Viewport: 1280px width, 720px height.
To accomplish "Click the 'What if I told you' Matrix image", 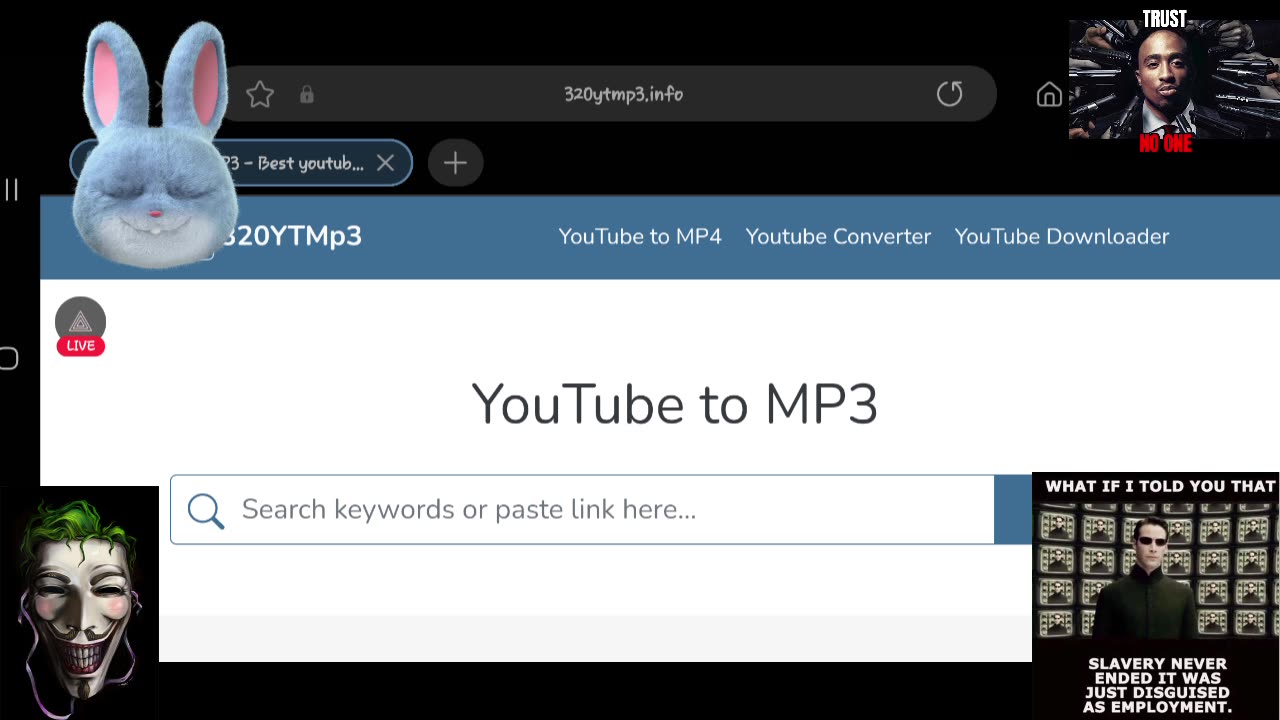I will [x=1156, y=595].
